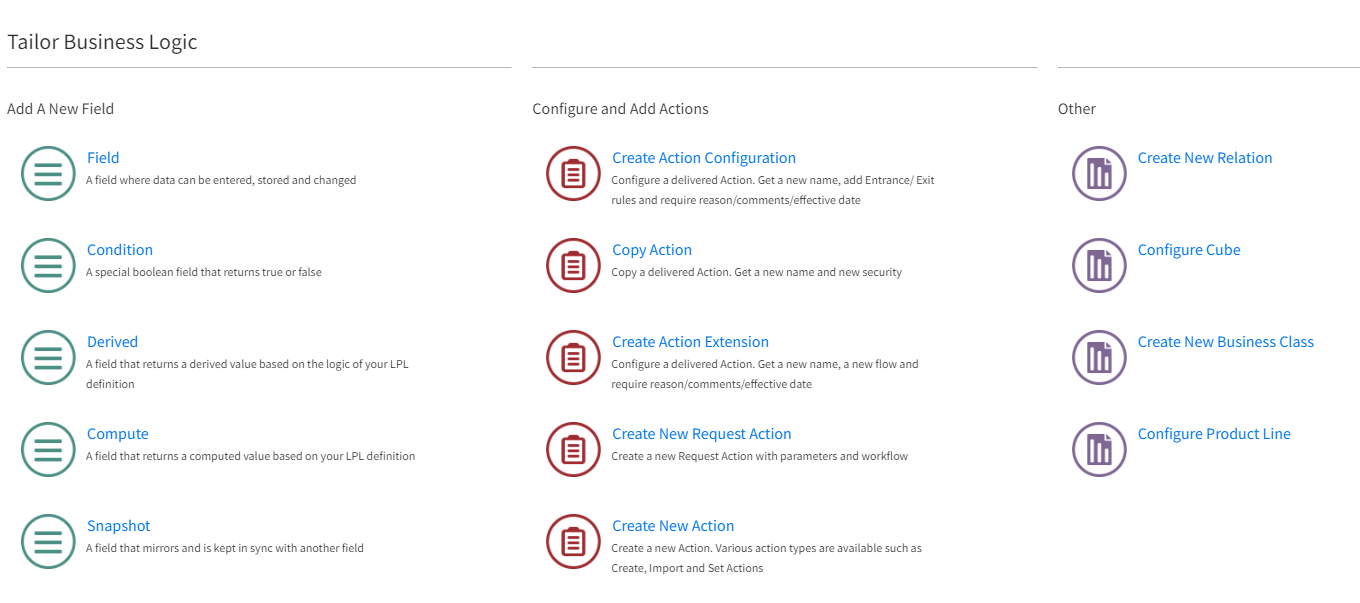
Task: Open the Derived field link
Action: pyautogui.click(x=112, y=342)
